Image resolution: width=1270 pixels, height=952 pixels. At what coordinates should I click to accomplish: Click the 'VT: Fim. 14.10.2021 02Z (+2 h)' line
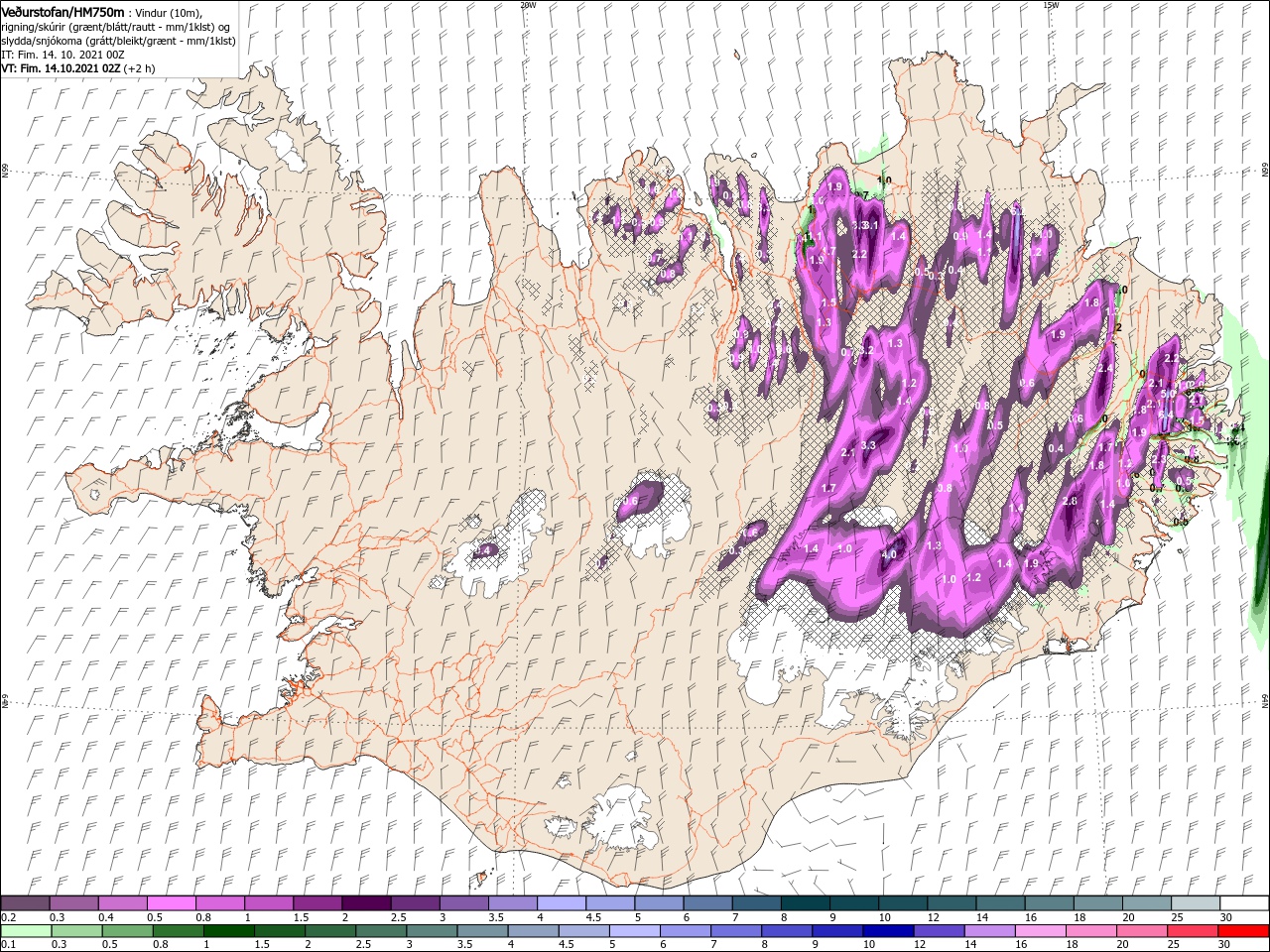pos(76,68)
